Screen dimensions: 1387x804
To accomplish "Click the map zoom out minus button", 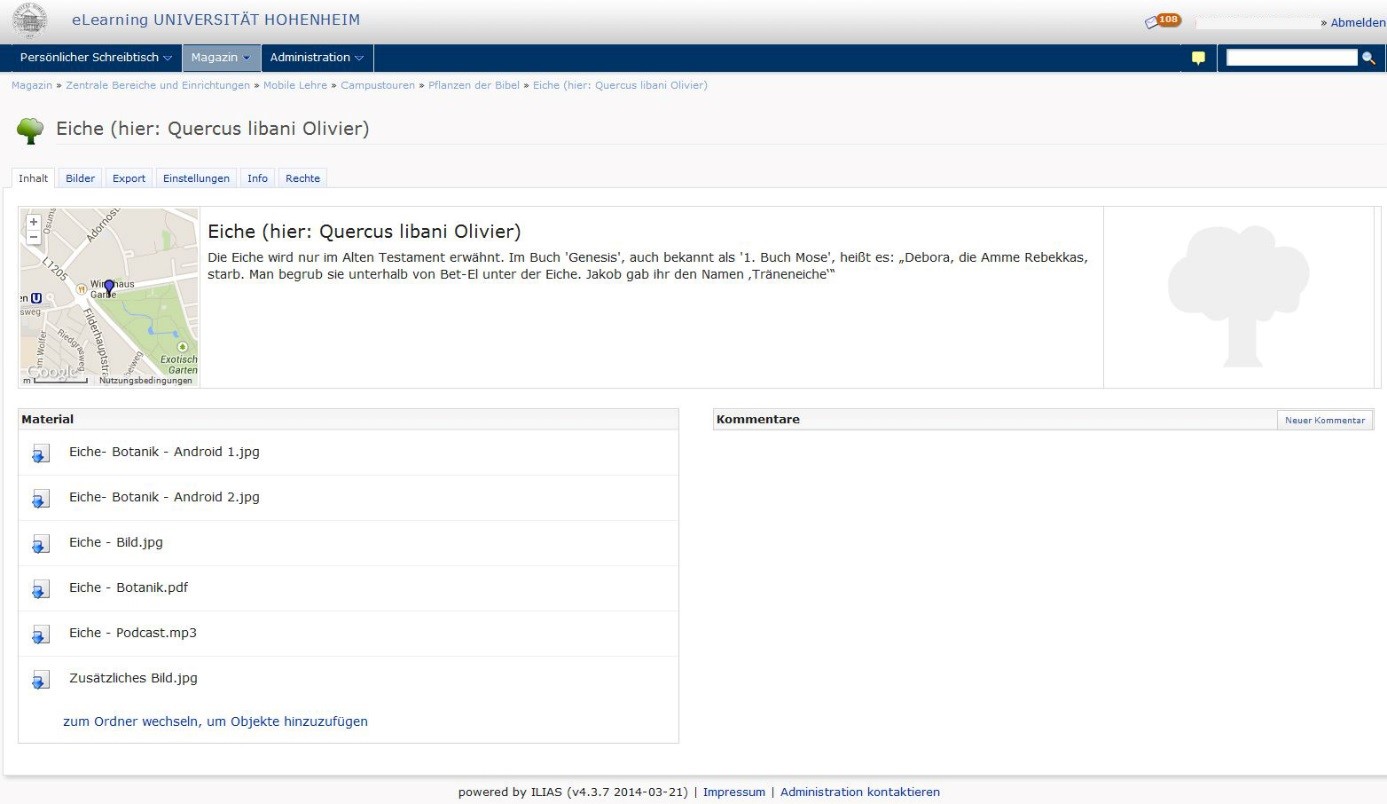I will 33,237.
